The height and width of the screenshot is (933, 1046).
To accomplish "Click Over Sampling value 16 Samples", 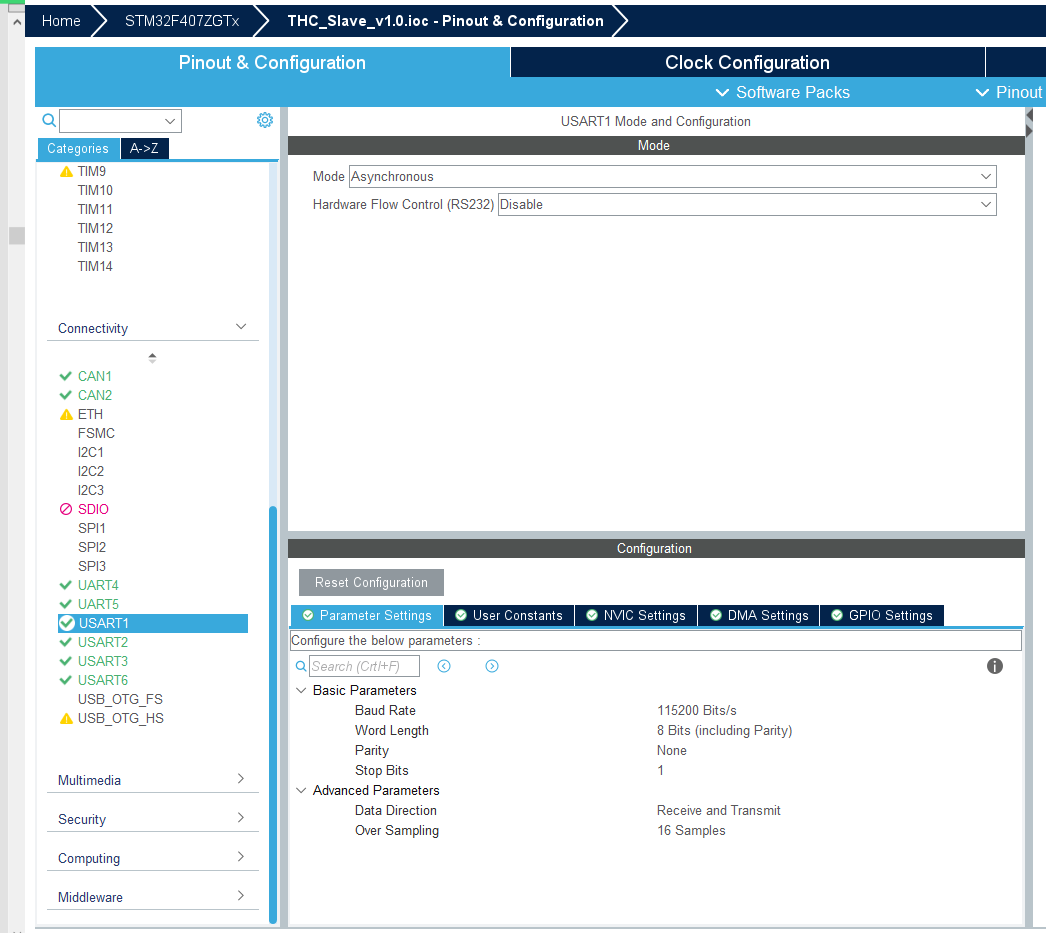I will (691, 830).
